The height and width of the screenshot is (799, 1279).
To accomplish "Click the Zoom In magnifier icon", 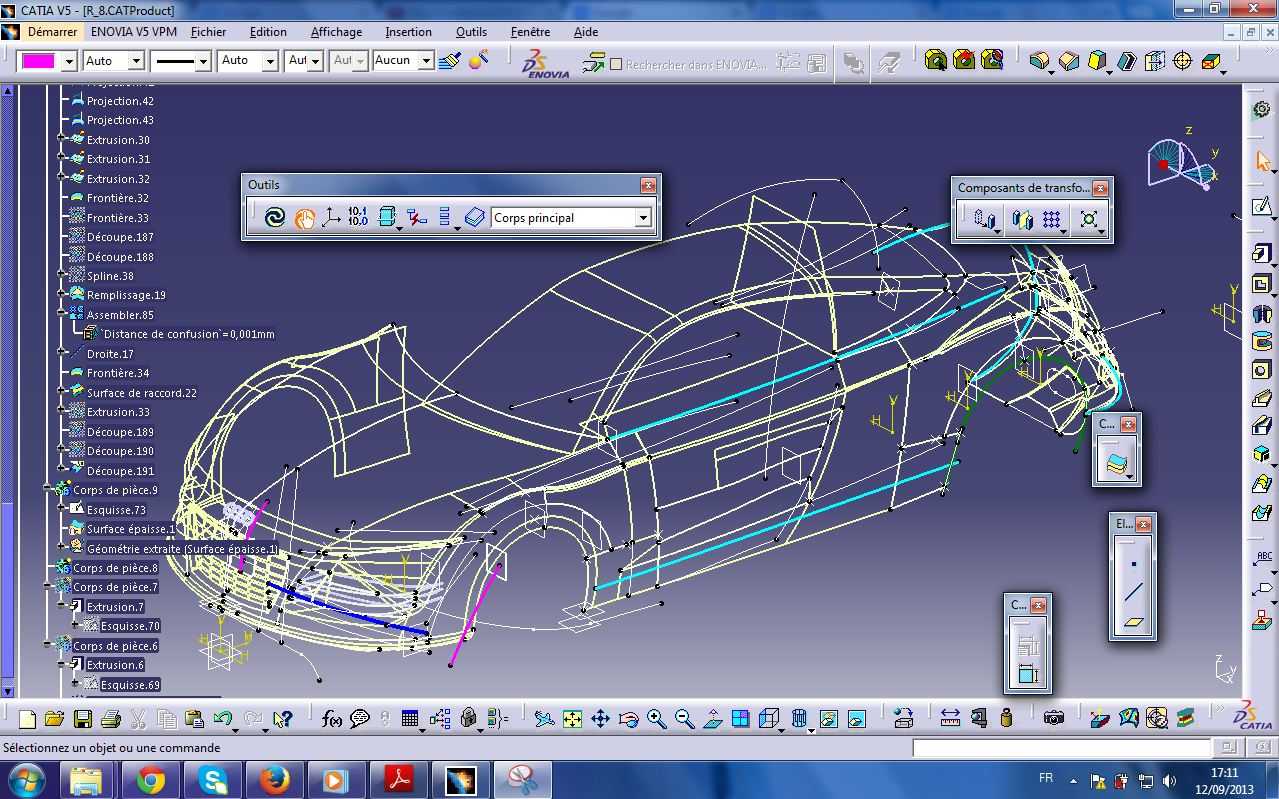I will [656, 719].
